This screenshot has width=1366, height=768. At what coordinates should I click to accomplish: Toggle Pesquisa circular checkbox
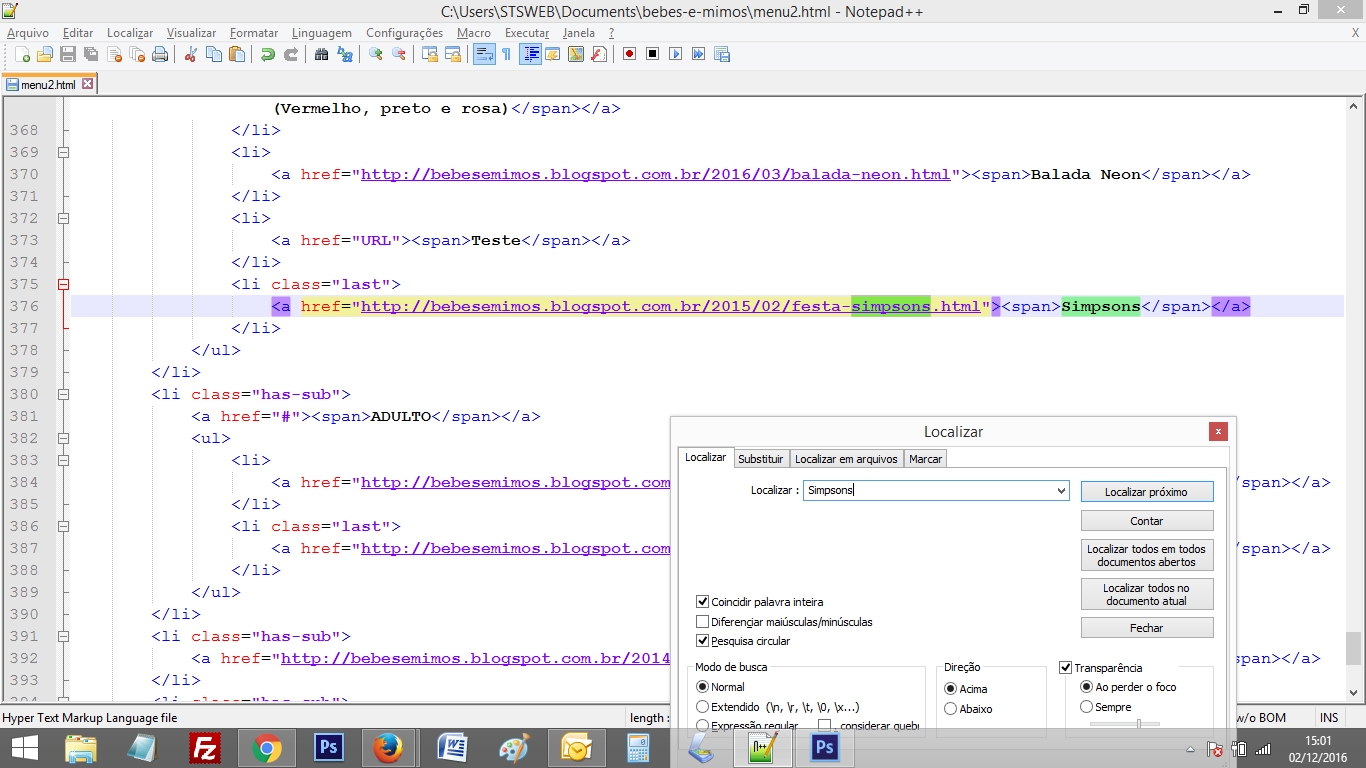click(703, 641)
